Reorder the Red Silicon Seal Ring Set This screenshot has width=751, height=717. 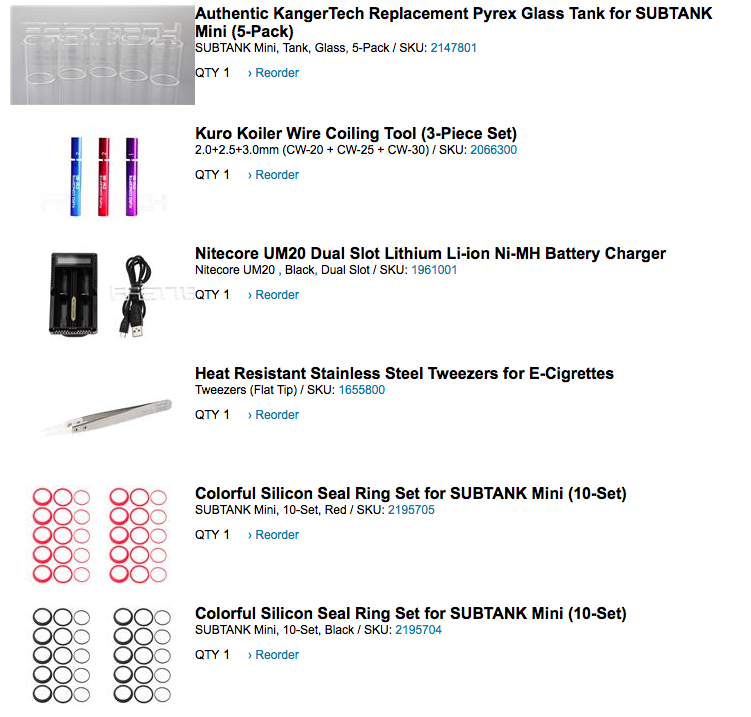click(273, 535)
